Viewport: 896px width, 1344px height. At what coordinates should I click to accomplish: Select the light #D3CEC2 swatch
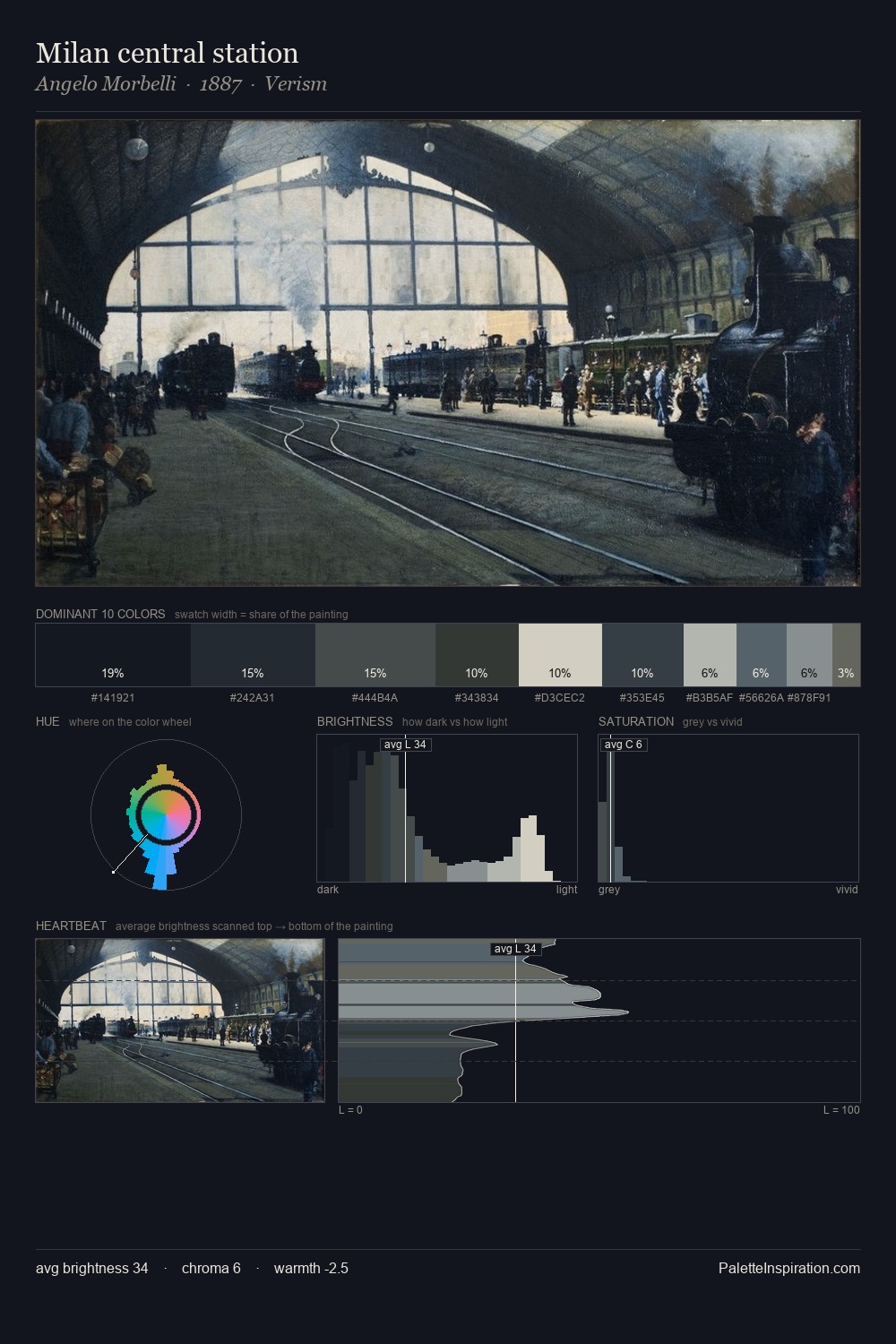tap(560, 655)
